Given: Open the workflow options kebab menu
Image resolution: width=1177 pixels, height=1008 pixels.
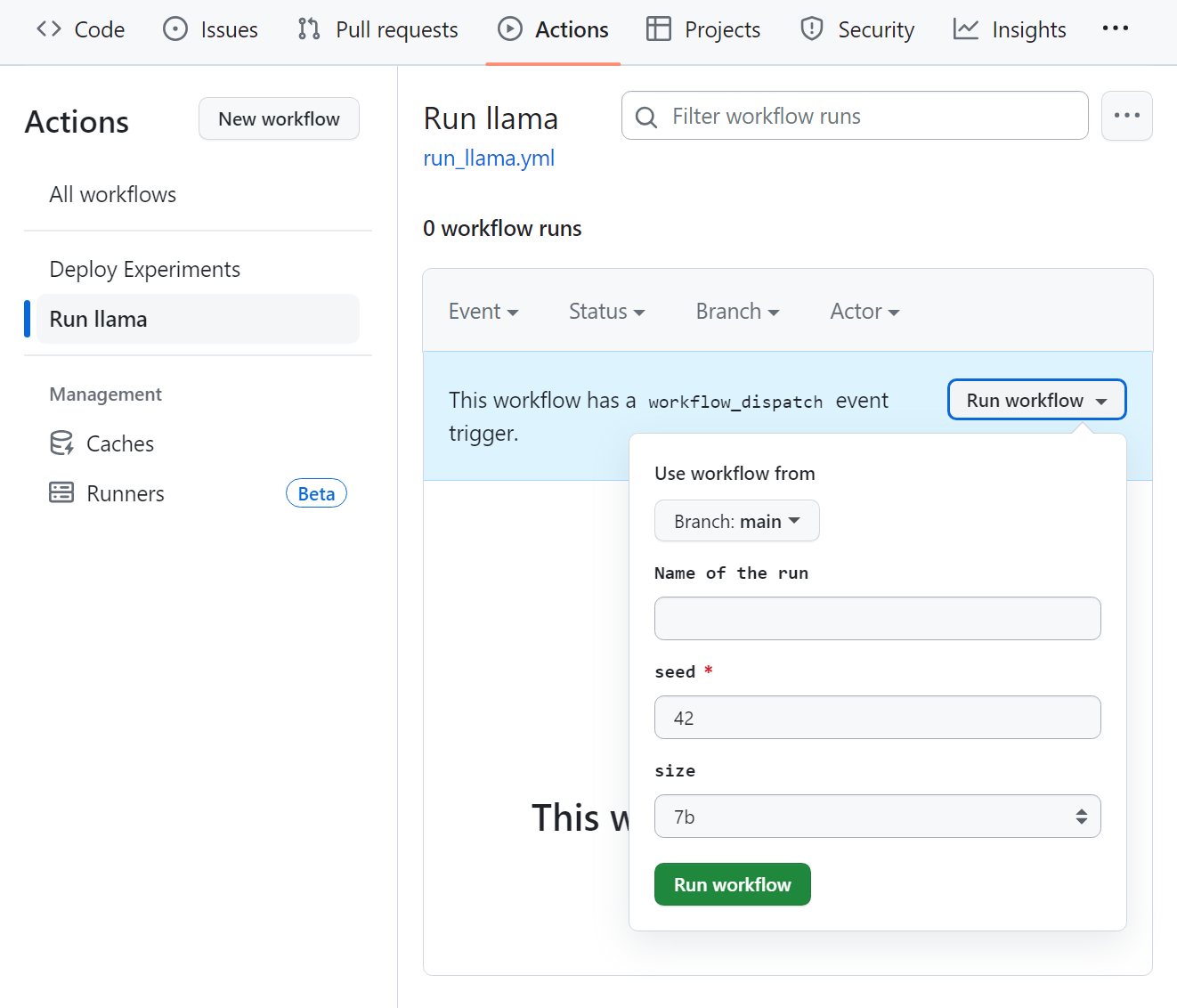Looking at the screenshot, I should click(1127, 116).
